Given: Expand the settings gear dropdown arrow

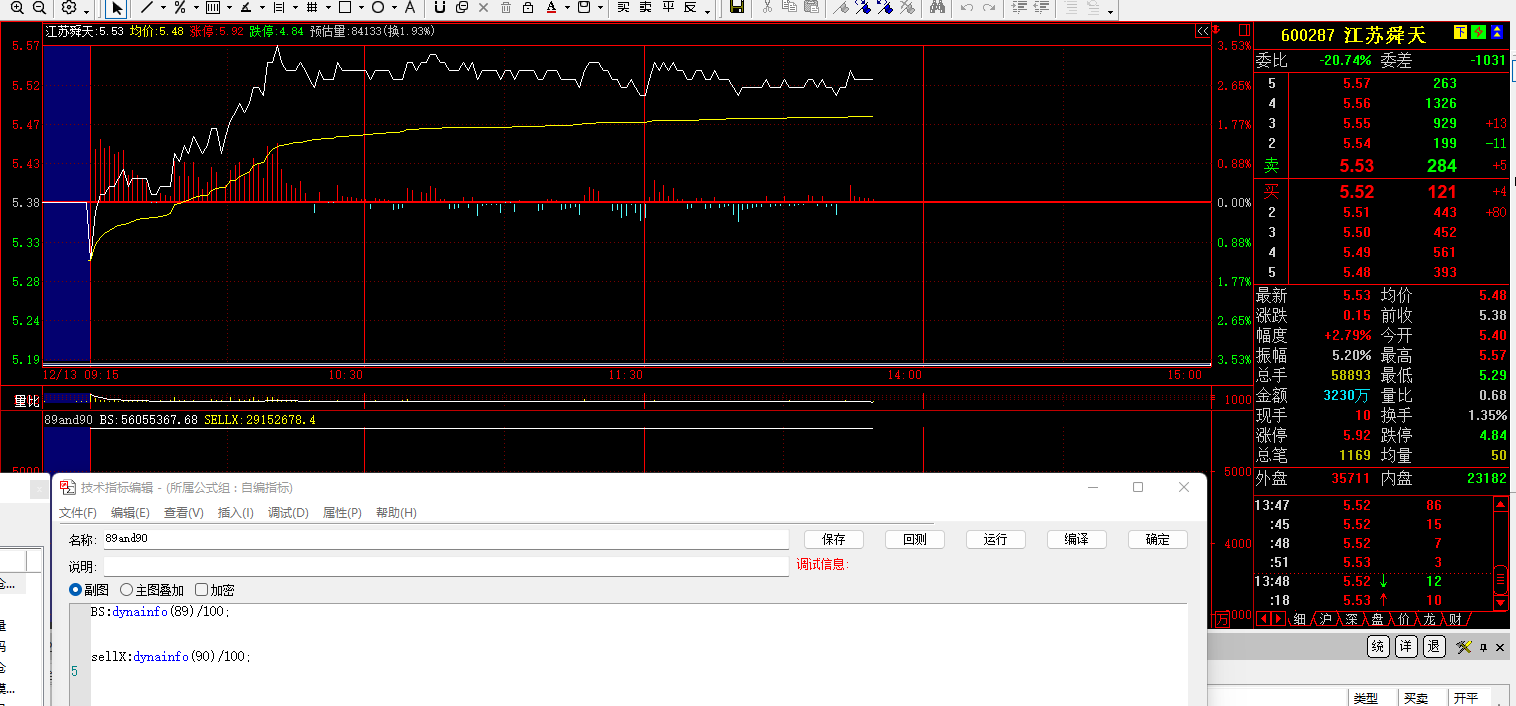Looking at the screenshot, I should [x=87, y=9].
